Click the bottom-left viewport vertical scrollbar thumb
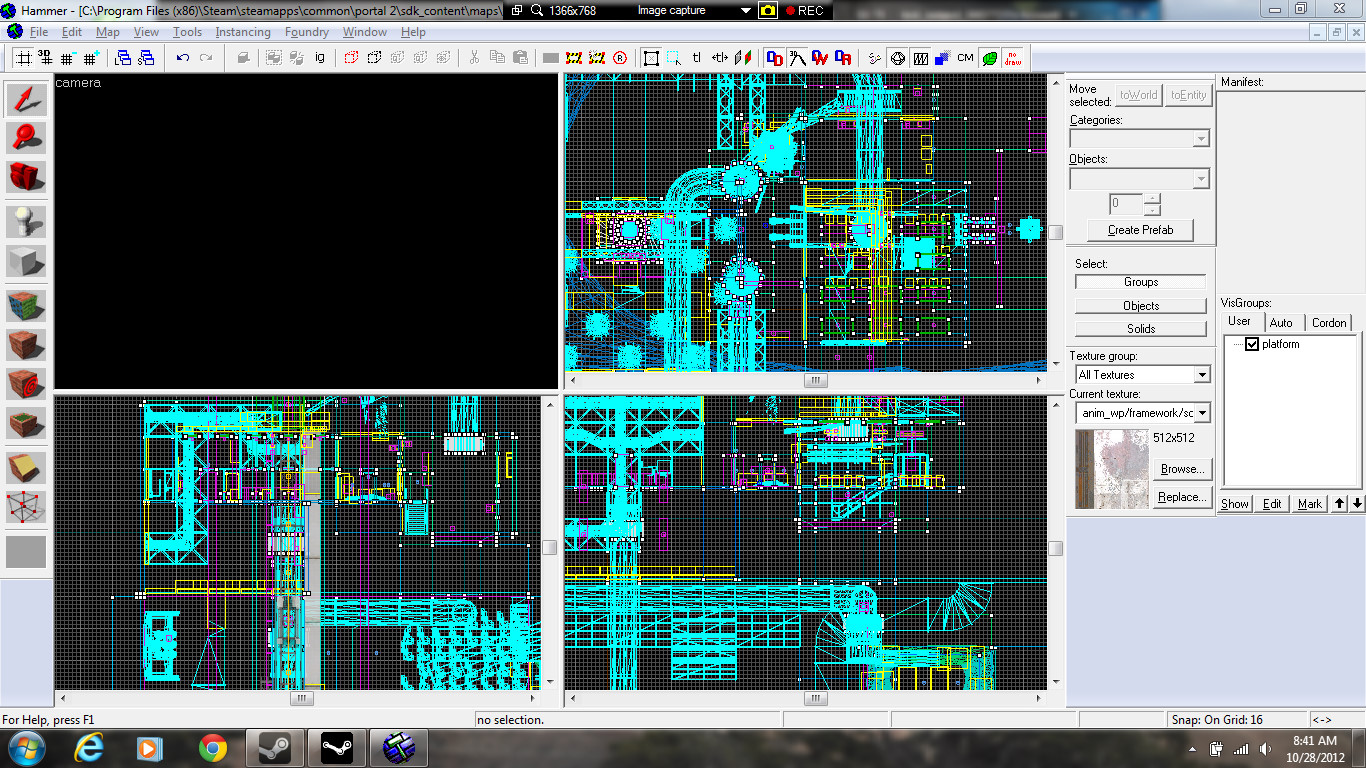The width and height of the screenshot is (1366, 768). tap(549, 547)
